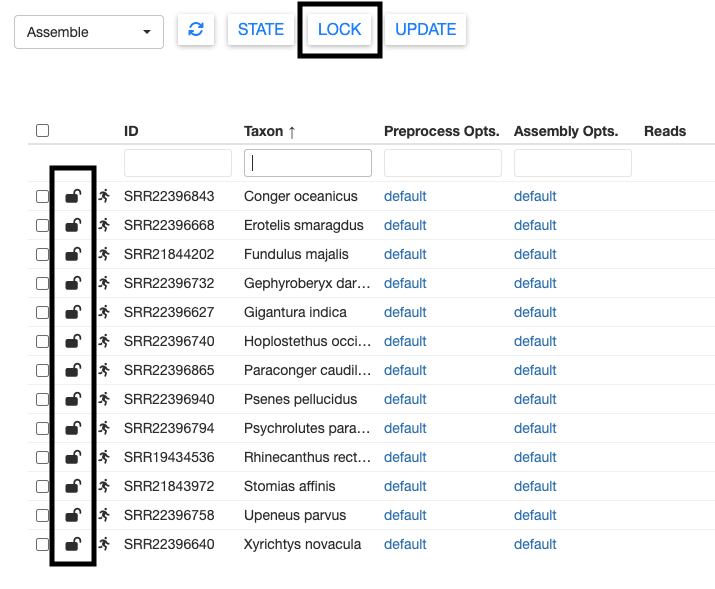The height and width of the screenshot is (589, 715).
Task: Open the Assemble dropdown
Action: point(89,32)
